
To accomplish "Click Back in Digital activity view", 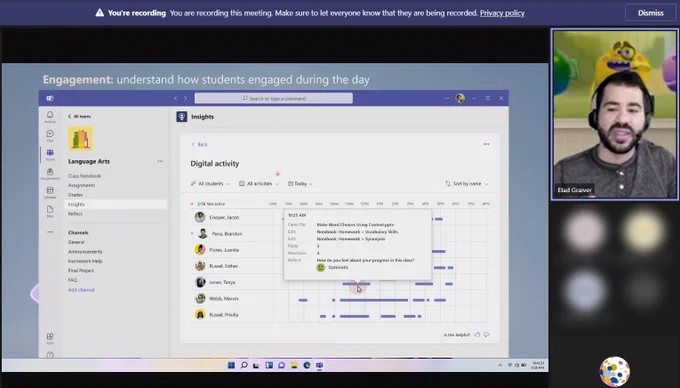I will coord(199,144).
